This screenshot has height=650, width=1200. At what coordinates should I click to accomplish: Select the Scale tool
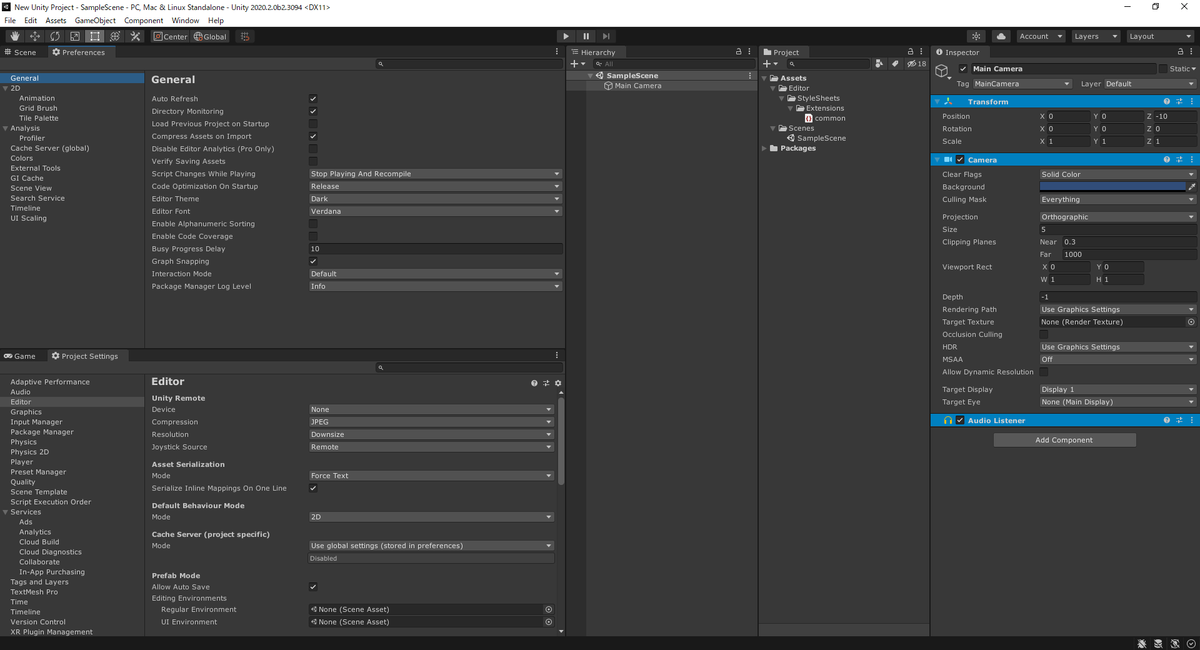(x=75, y=36)
